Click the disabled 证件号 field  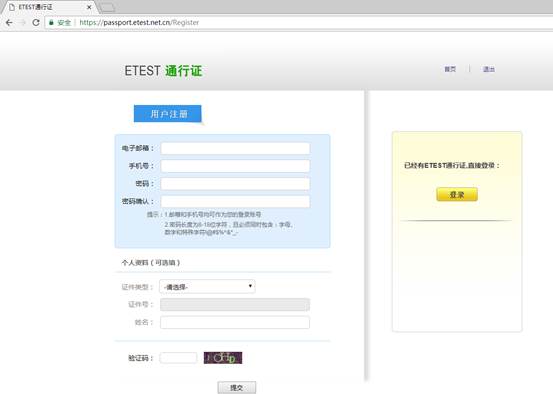tap(235, 305)
